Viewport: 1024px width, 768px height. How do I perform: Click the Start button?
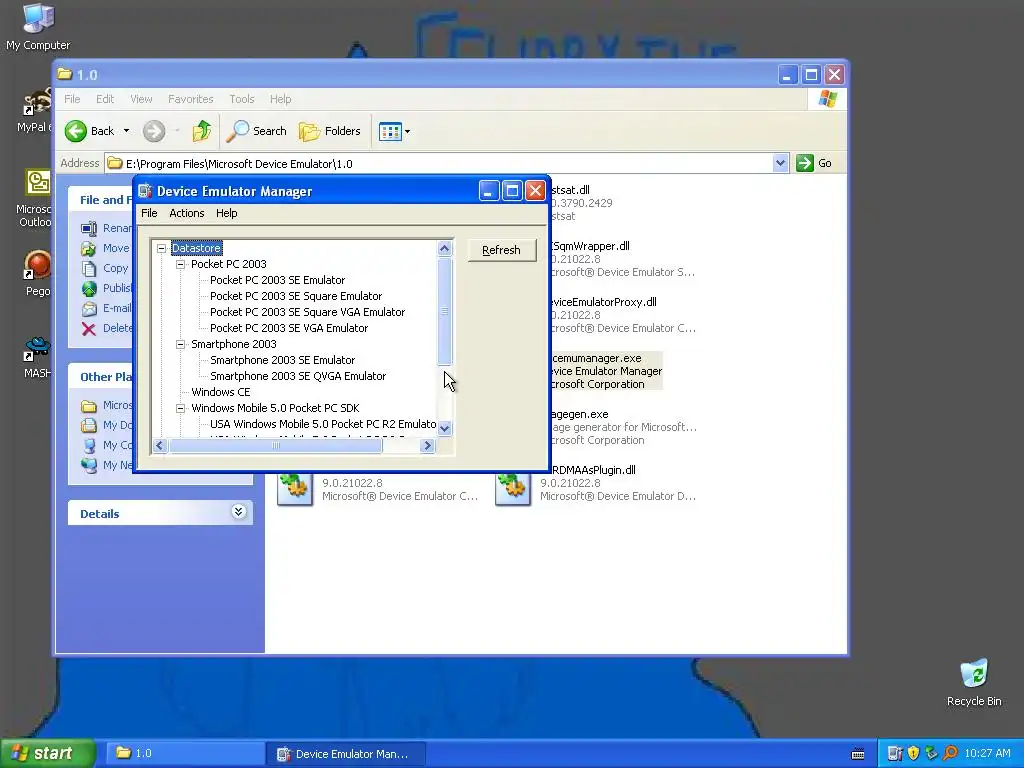47,754
